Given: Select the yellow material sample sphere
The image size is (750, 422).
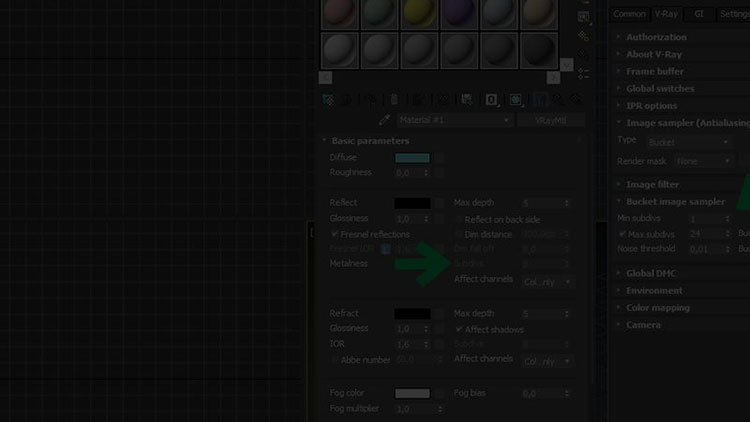Looking at the screenshot, I should (x=420, y=12).
